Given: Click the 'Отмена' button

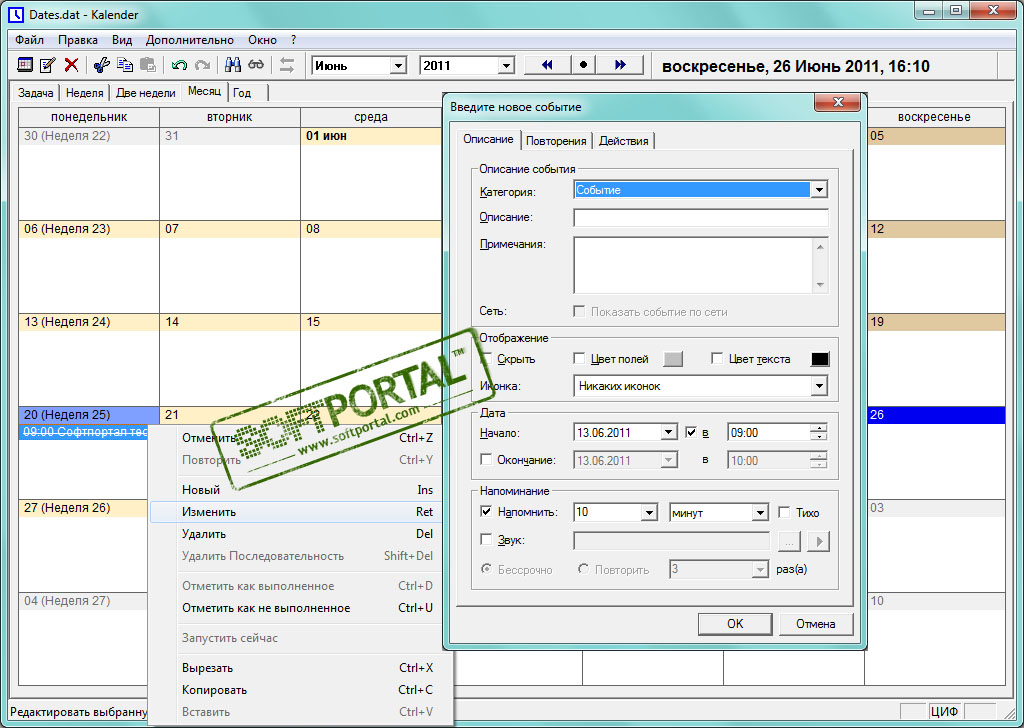Looking at the screenshot, I should [x=816, y=624].
